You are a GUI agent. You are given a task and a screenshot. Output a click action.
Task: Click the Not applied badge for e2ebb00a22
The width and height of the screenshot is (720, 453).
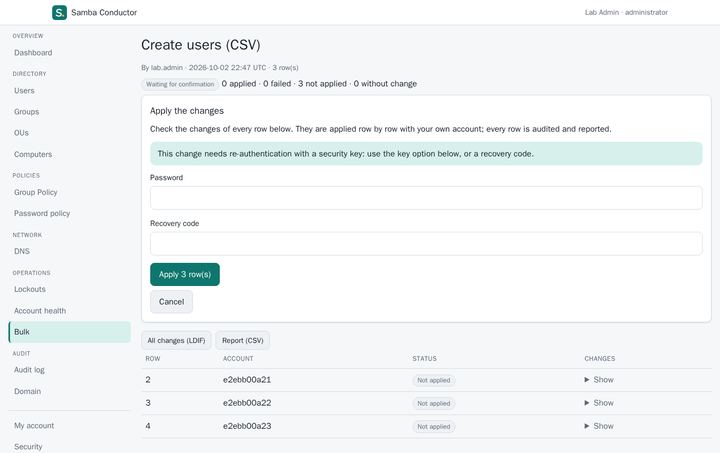coord(433,403)
